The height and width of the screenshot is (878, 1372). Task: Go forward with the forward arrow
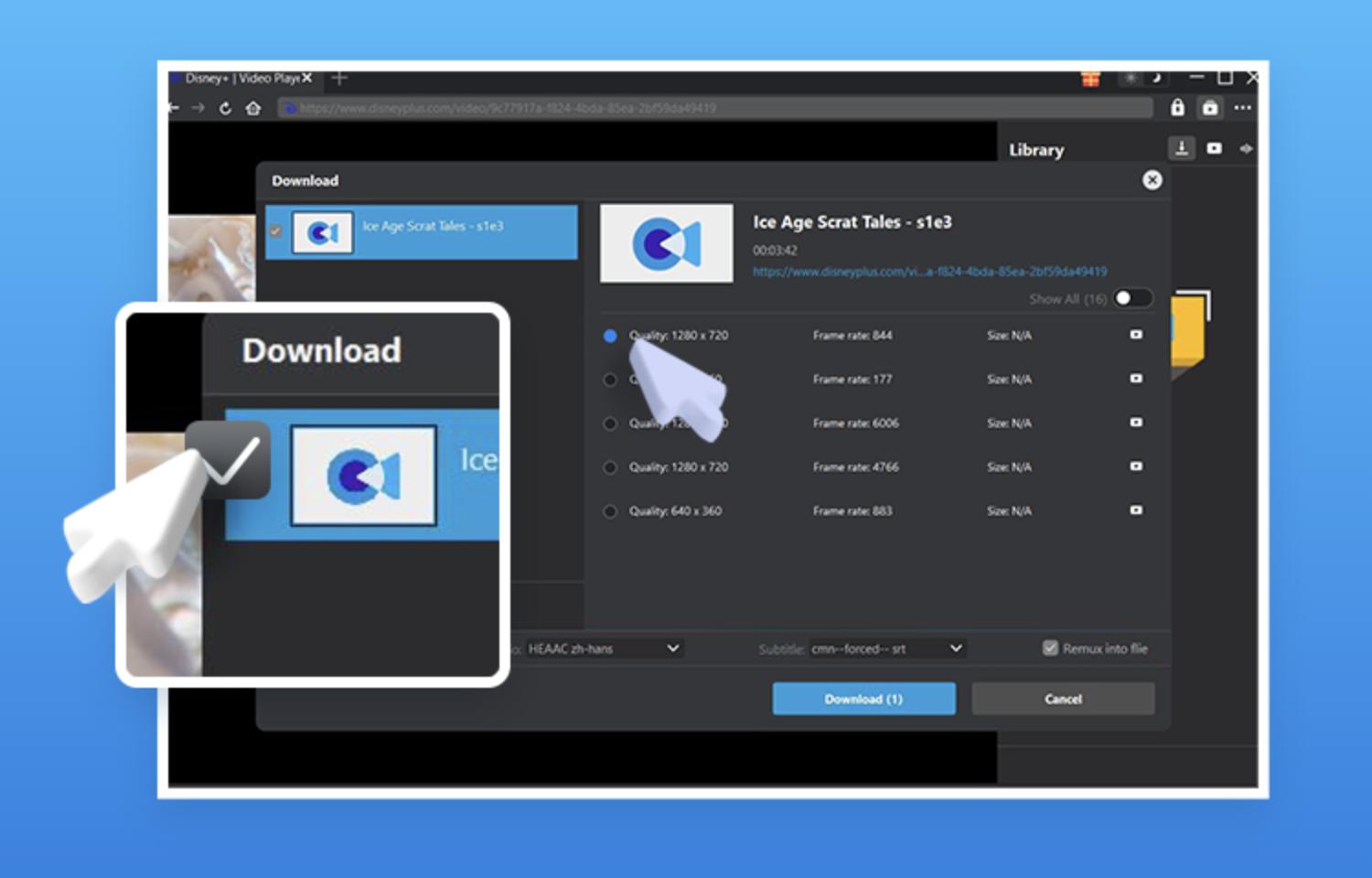(x=198, y=108)
